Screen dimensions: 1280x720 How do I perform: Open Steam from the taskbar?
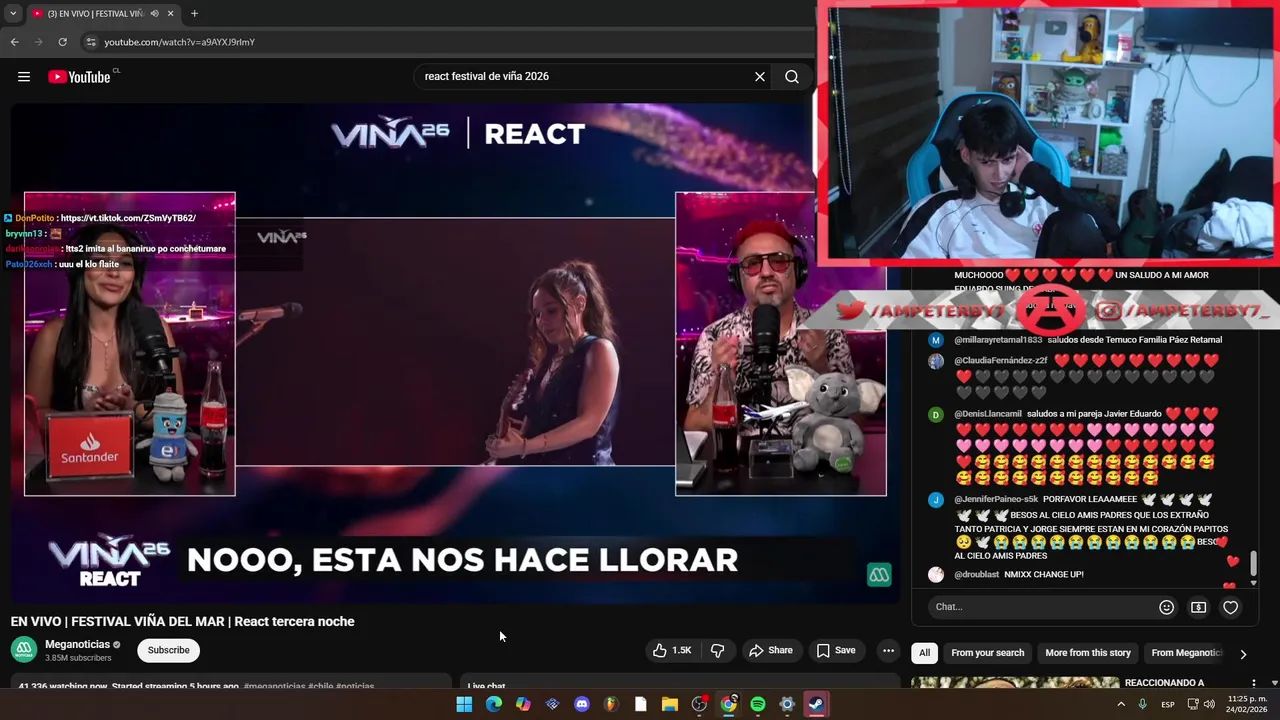(x=816, y=705)
